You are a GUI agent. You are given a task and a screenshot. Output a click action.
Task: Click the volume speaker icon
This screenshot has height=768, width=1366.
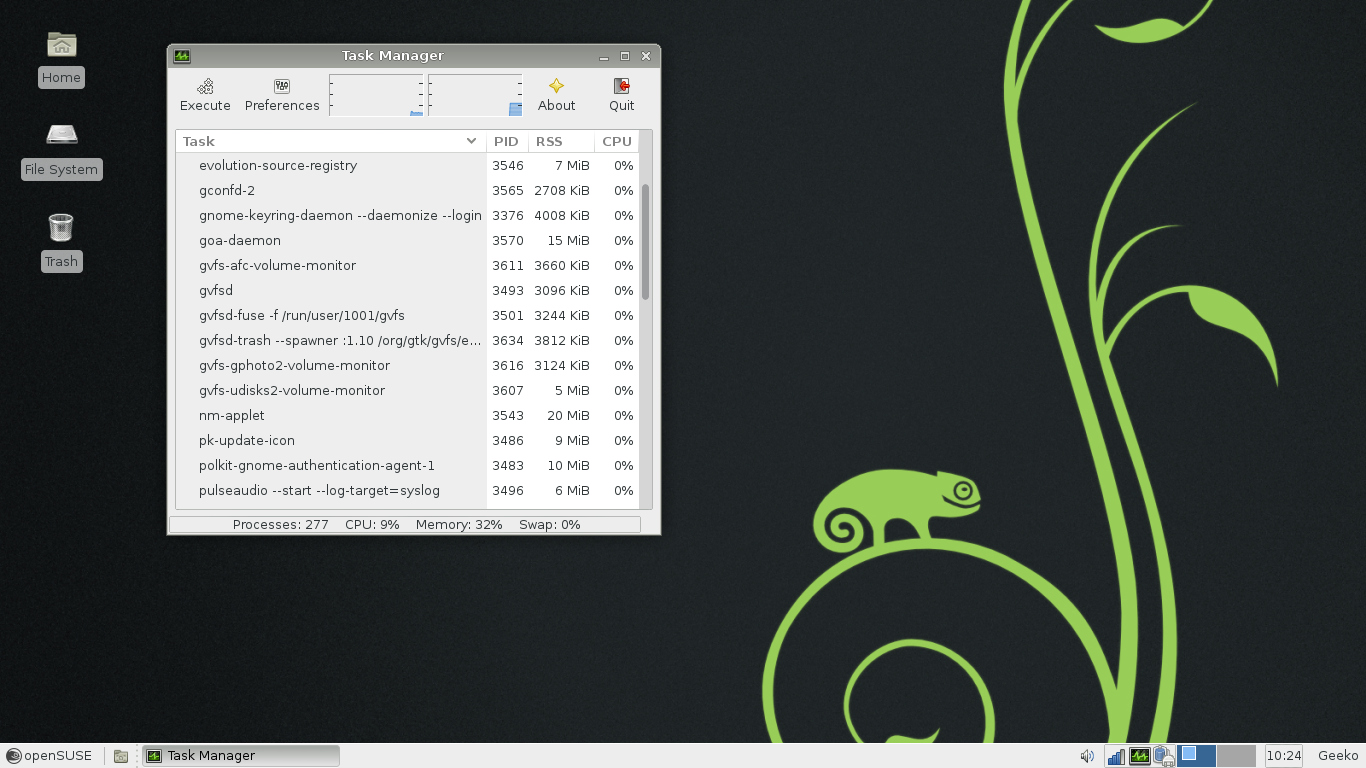(x=1087, y=756)
